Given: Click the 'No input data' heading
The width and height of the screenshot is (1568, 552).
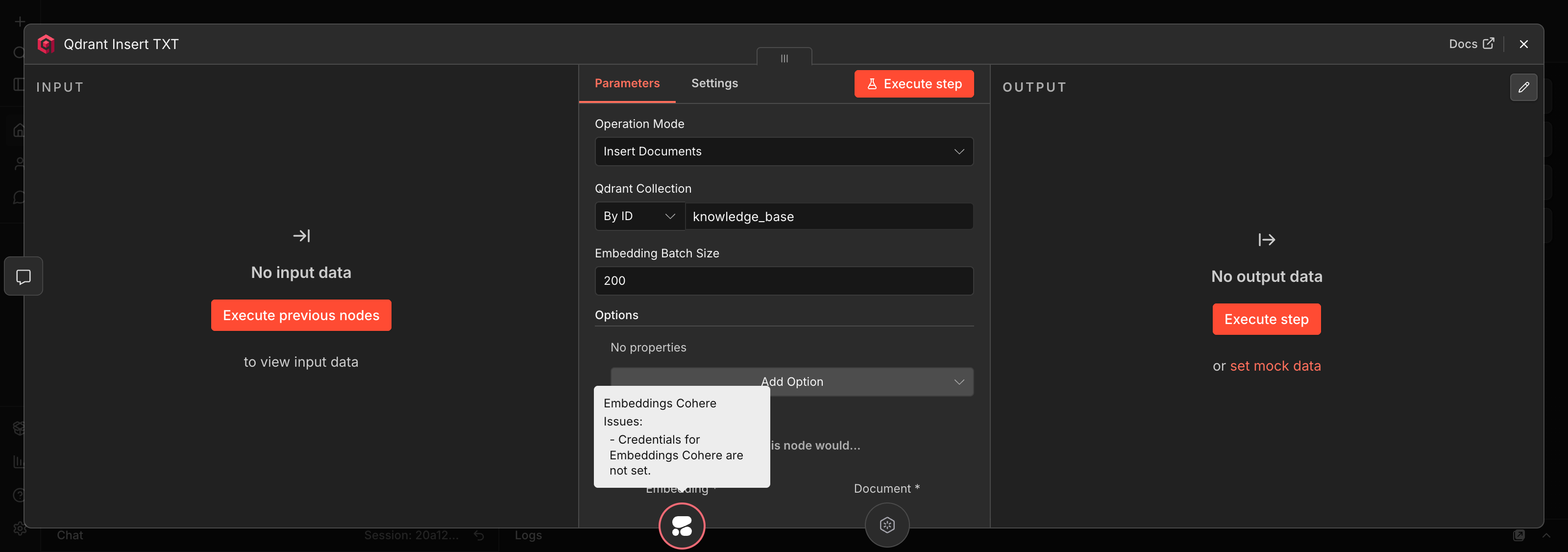Looking at the screenshot, I should coord(301,273).
